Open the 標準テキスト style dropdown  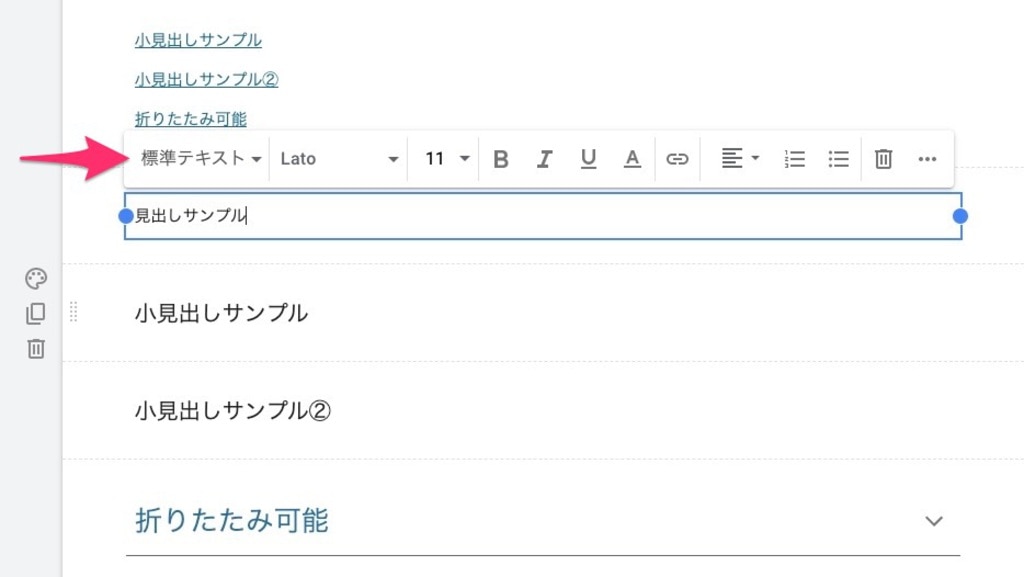(200, 159)
